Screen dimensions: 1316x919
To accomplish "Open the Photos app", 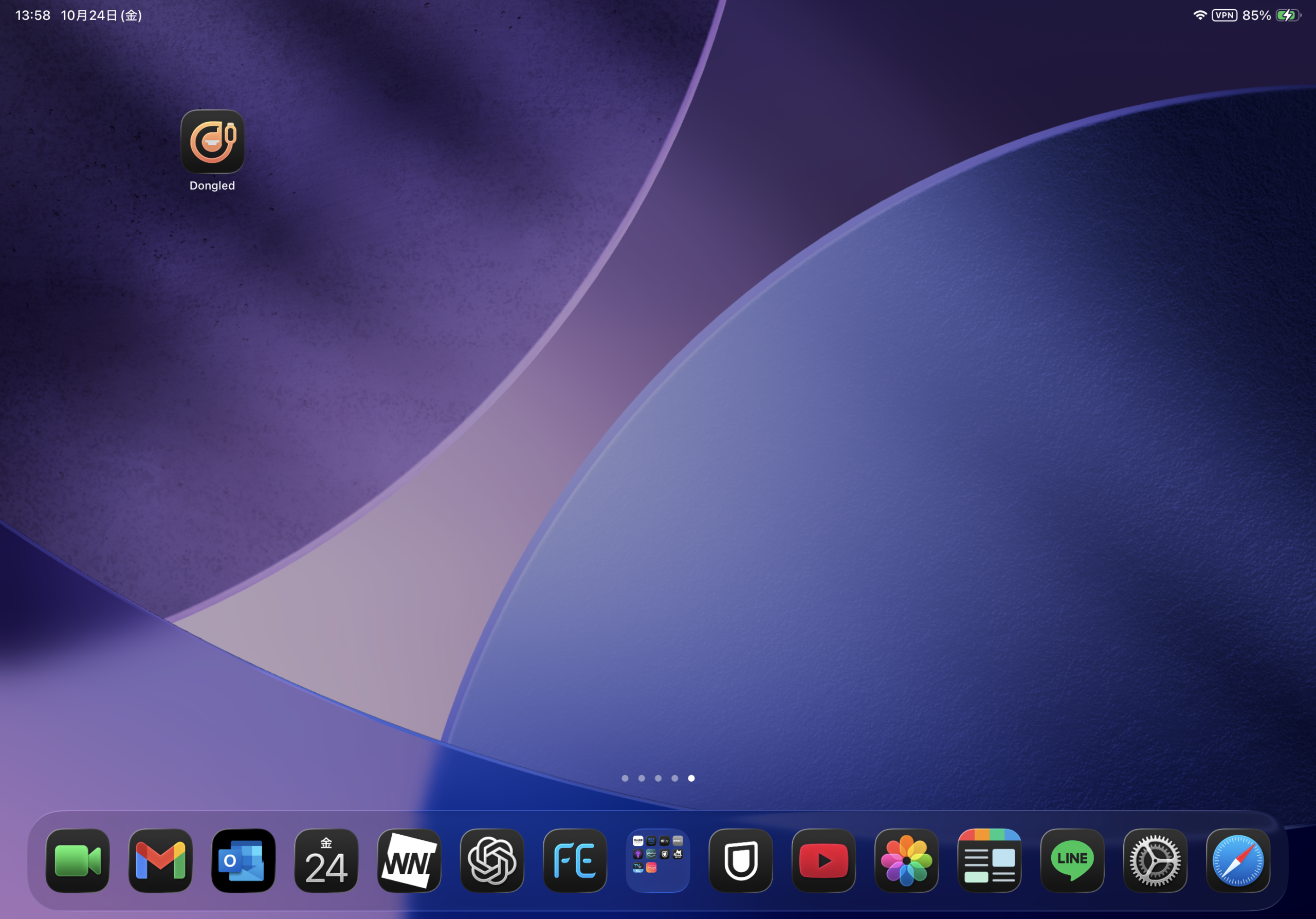I will click(x=907, y=860).
